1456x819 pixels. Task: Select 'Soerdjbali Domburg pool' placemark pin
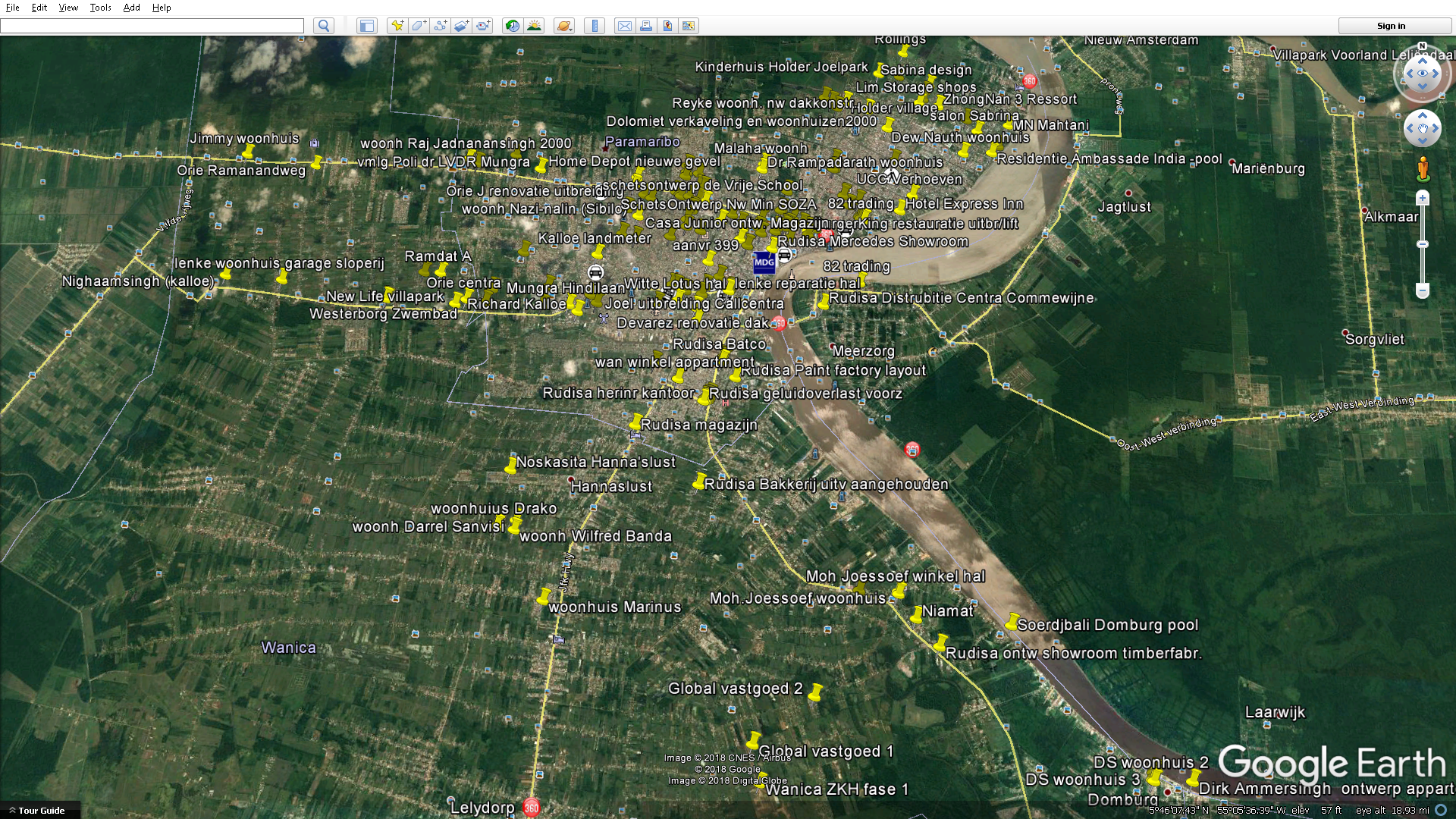(x=1012, y=621)
